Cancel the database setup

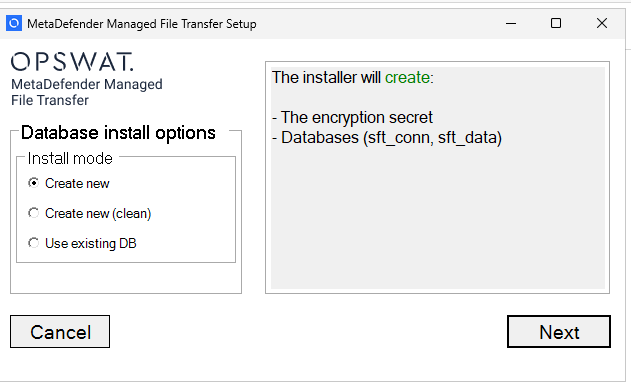pyautogui.click(x=60, y=332)
